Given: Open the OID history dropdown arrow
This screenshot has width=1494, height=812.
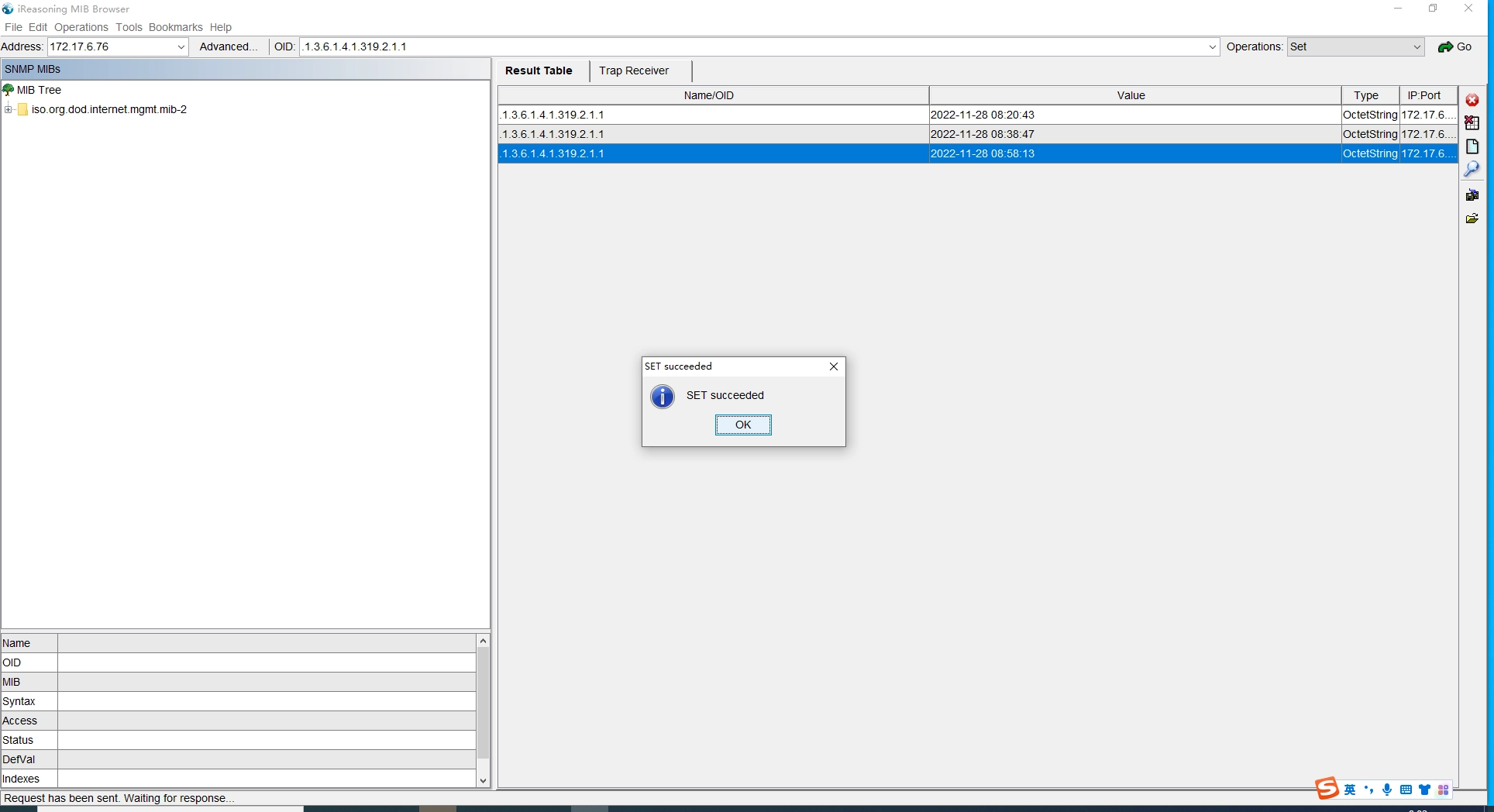Looking at the screenshot, I should [x=1212, y=47].
